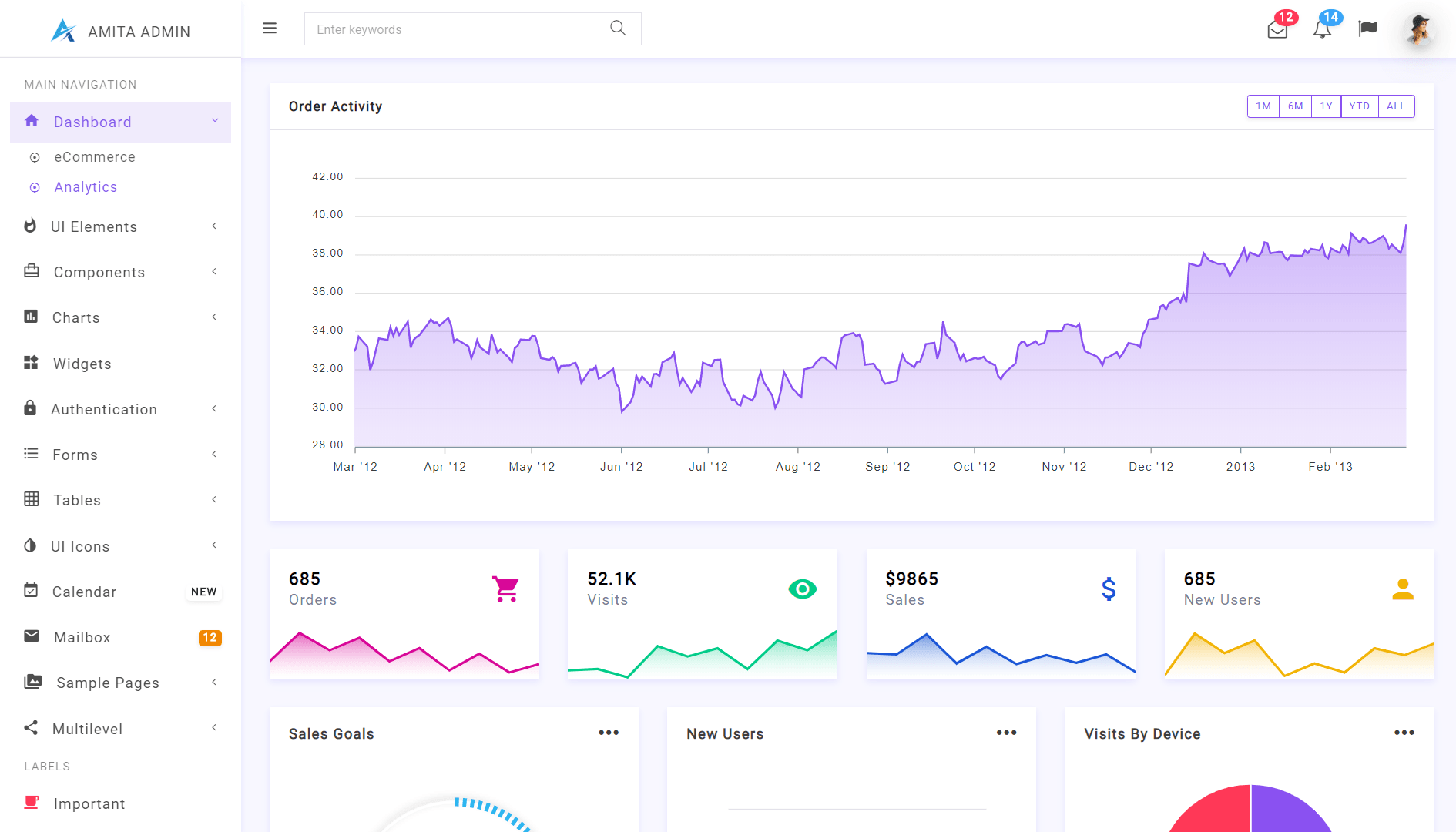This screenshot has height=832, width=1456.
Task: Open Sales Goals options ellipsis menu
Action: [609, 733]
